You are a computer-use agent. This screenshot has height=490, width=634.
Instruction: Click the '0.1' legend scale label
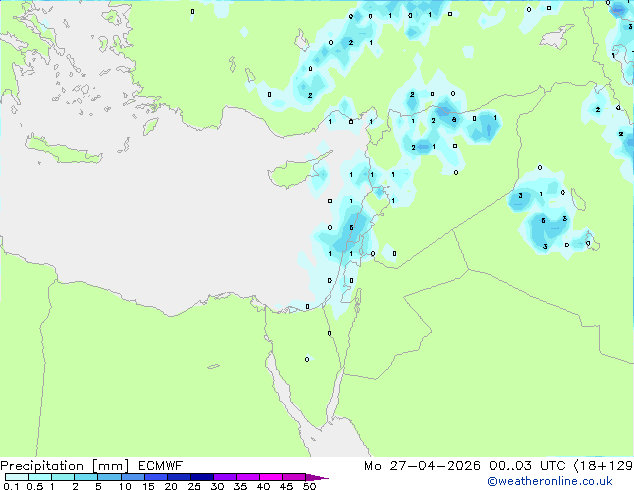(11, 486)
